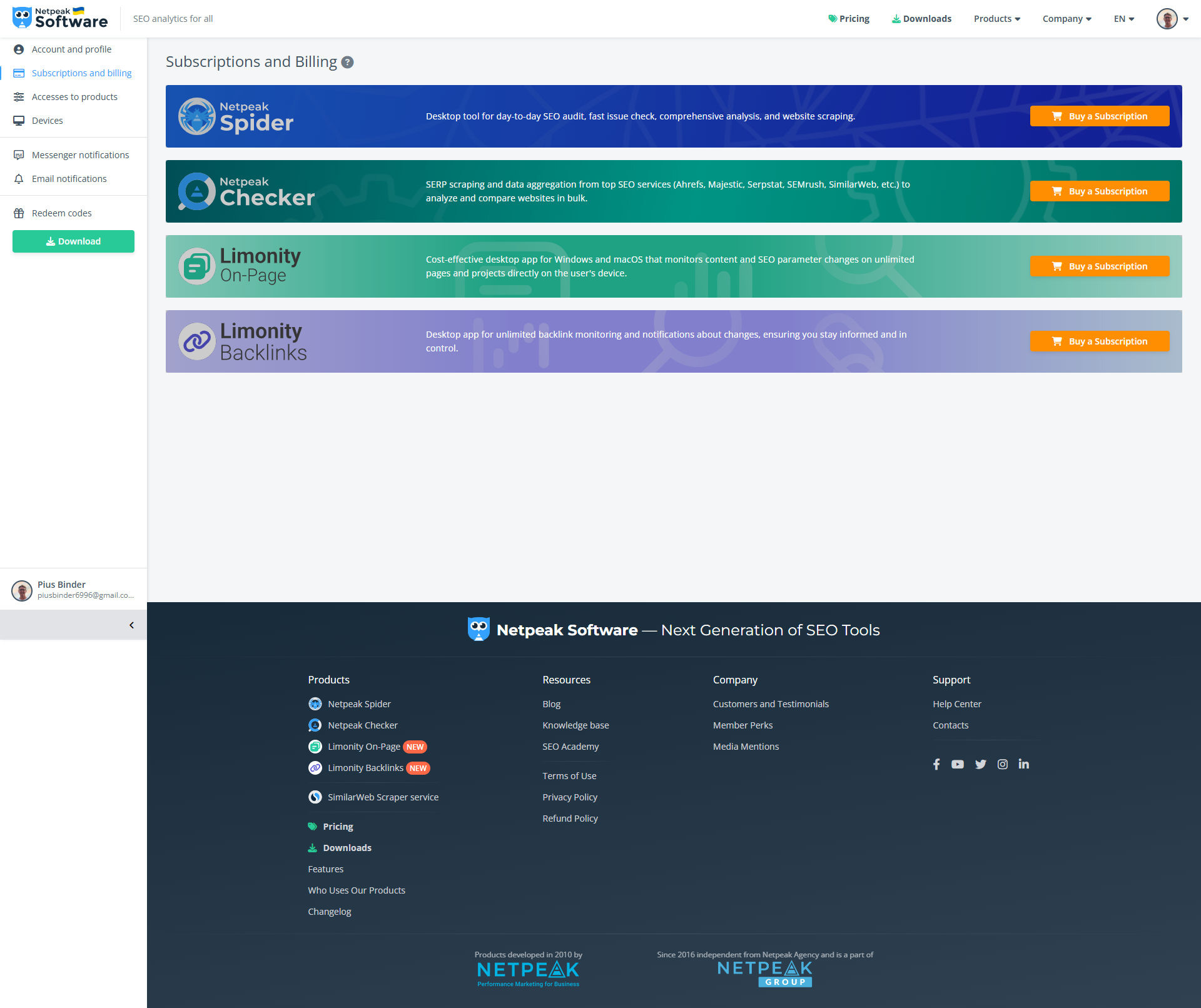Viewport: 1201px width, 1008px height.
Task: Expand the Products dropdown menu
Action: click(996, 19)
